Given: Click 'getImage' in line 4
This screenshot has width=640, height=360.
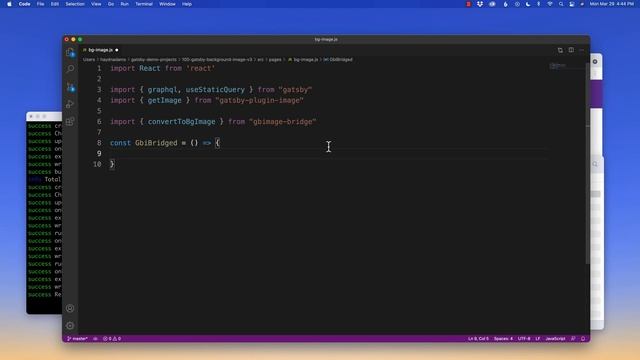Looking at the screenshot, I should pos(164,100).
